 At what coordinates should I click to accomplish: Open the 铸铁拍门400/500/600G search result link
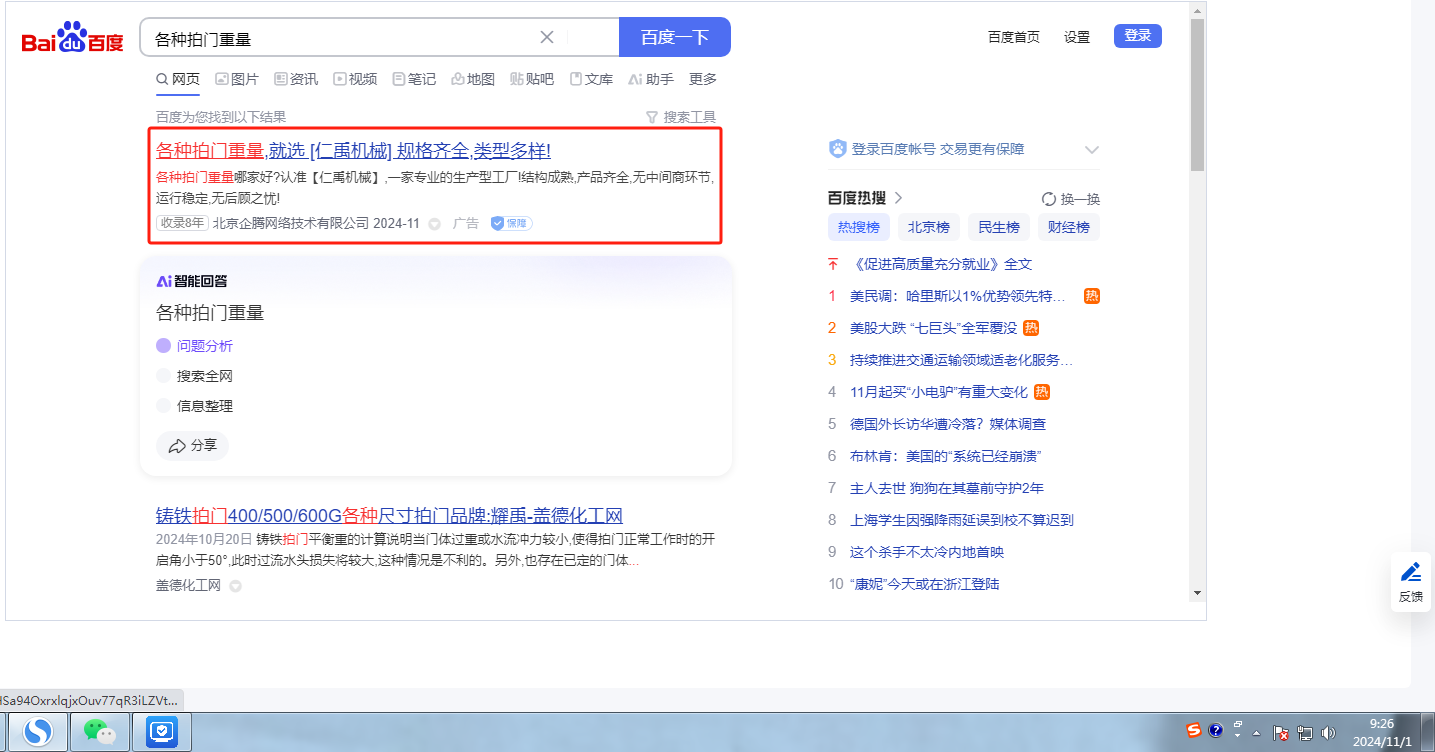click(389, 516)
